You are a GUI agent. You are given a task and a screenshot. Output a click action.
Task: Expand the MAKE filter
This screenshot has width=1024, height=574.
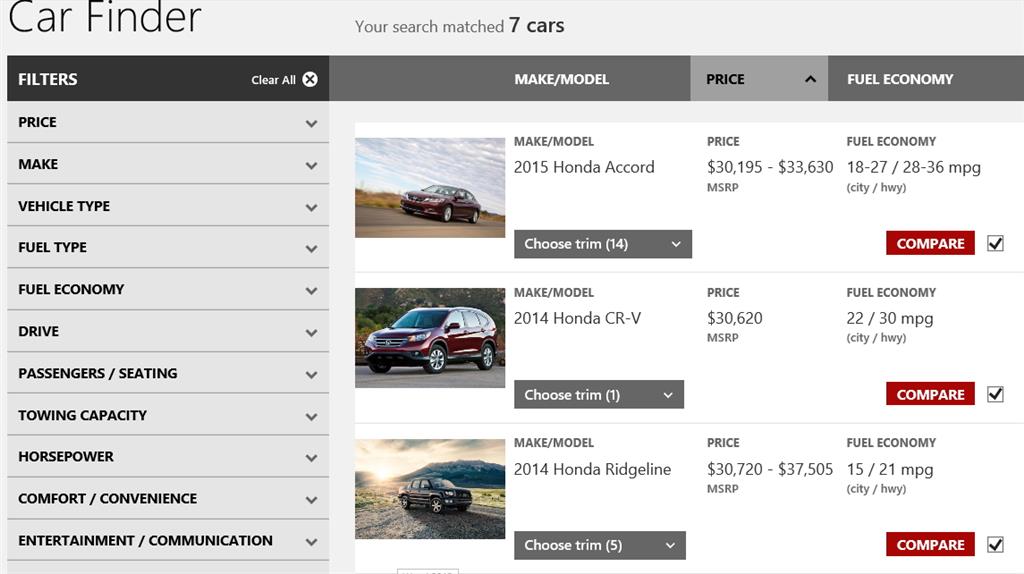pos(168,164)
